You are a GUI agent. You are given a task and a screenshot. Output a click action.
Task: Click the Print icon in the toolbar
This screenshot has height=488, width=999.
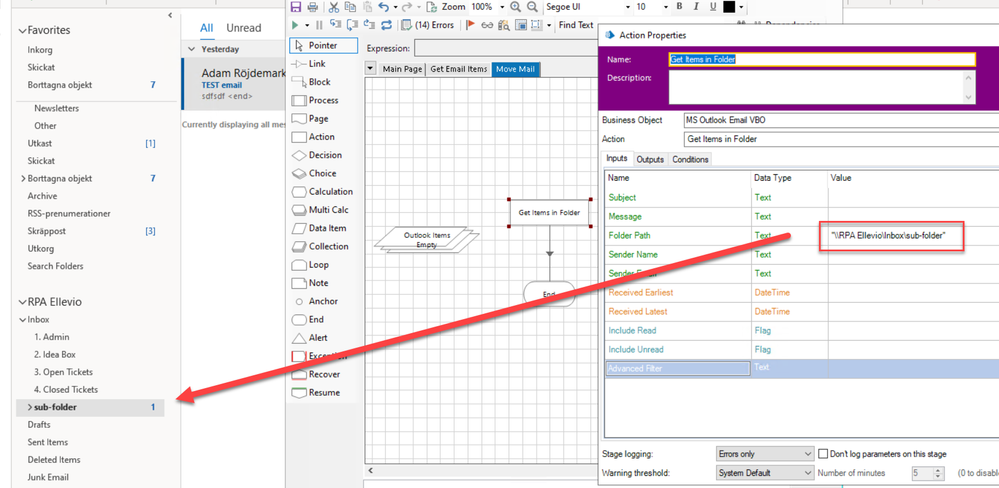pos(312,7)
